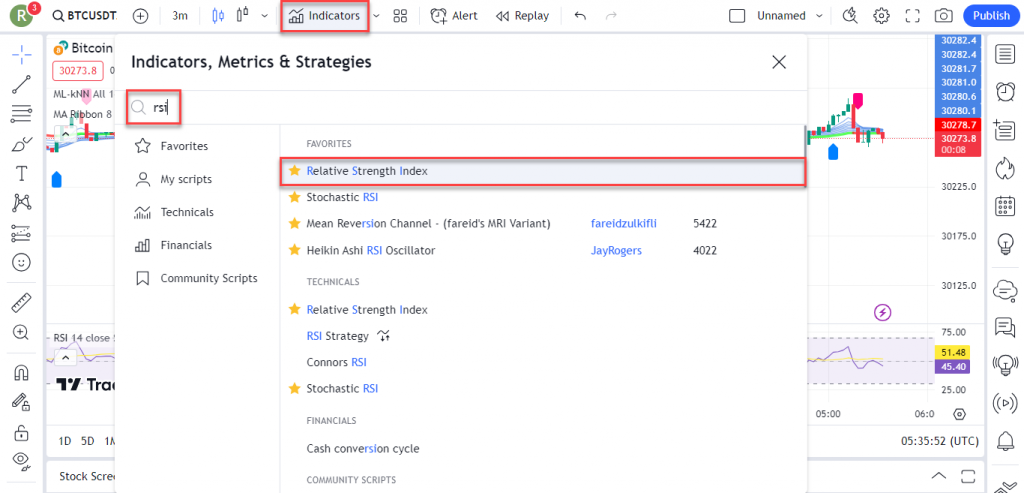
Task: Select the Favorites category
Action: (x=171, y=146)
